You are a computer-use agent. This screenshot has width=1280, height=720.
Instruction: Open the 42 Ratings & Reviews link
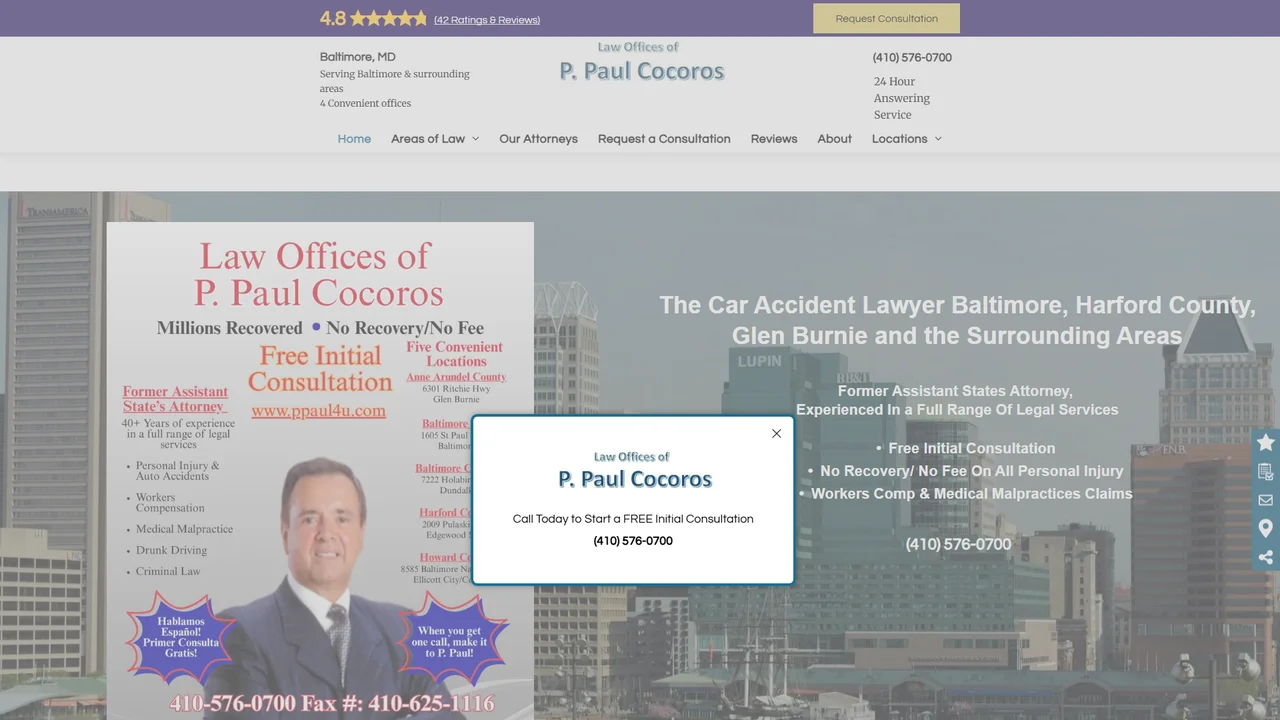coord(487,20)
